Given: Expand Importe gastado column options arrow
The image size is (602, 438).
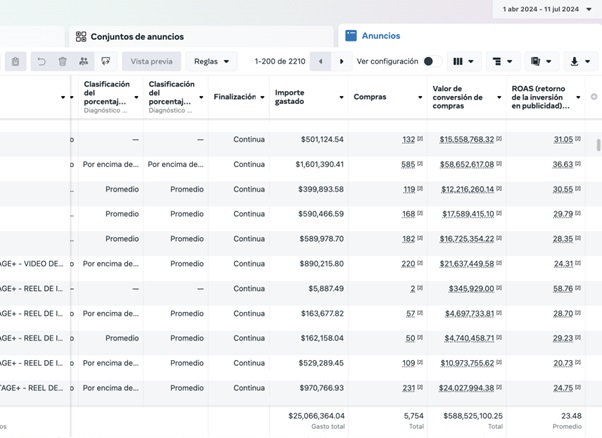Looking at the screenshot, I should pos(342,98).
